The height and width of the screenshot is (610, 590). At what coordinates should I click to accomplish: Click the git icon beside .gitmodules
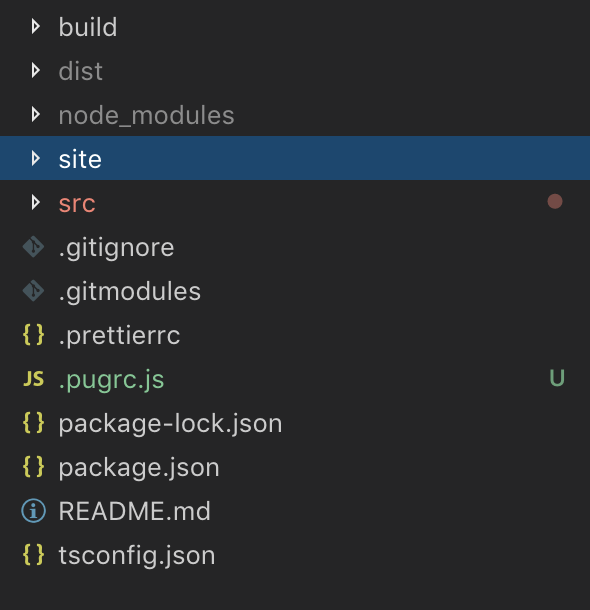click(33, 291)
